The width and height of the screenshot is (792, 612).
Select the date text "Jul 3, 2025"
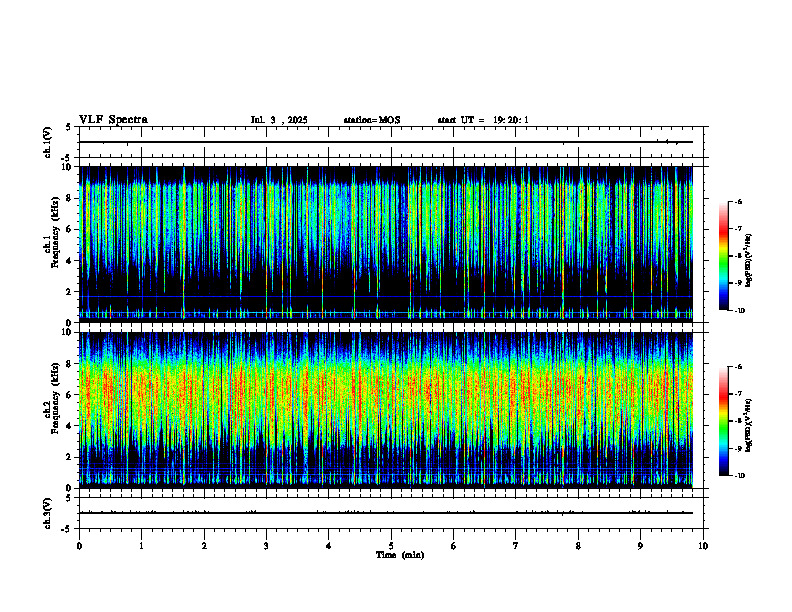pyautogui.click(x=279, y=120)
